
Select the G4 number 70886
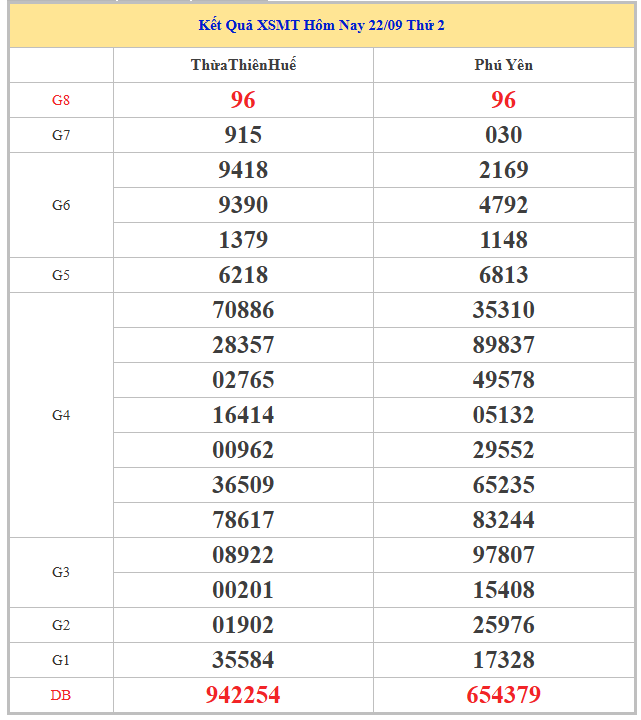(243, 310)
